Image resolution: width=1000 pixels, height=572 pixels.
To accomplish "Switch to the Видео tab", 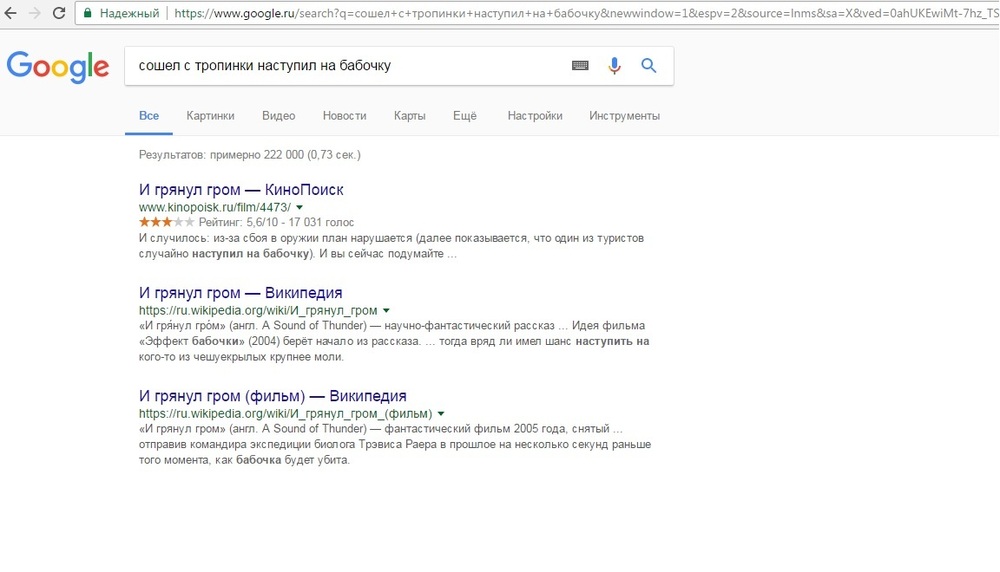I will (278, 116).
